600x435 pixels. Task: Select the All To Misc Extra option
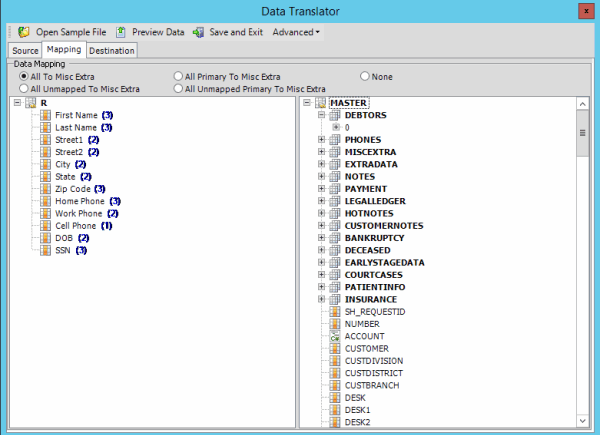click(x=24, y=76)
